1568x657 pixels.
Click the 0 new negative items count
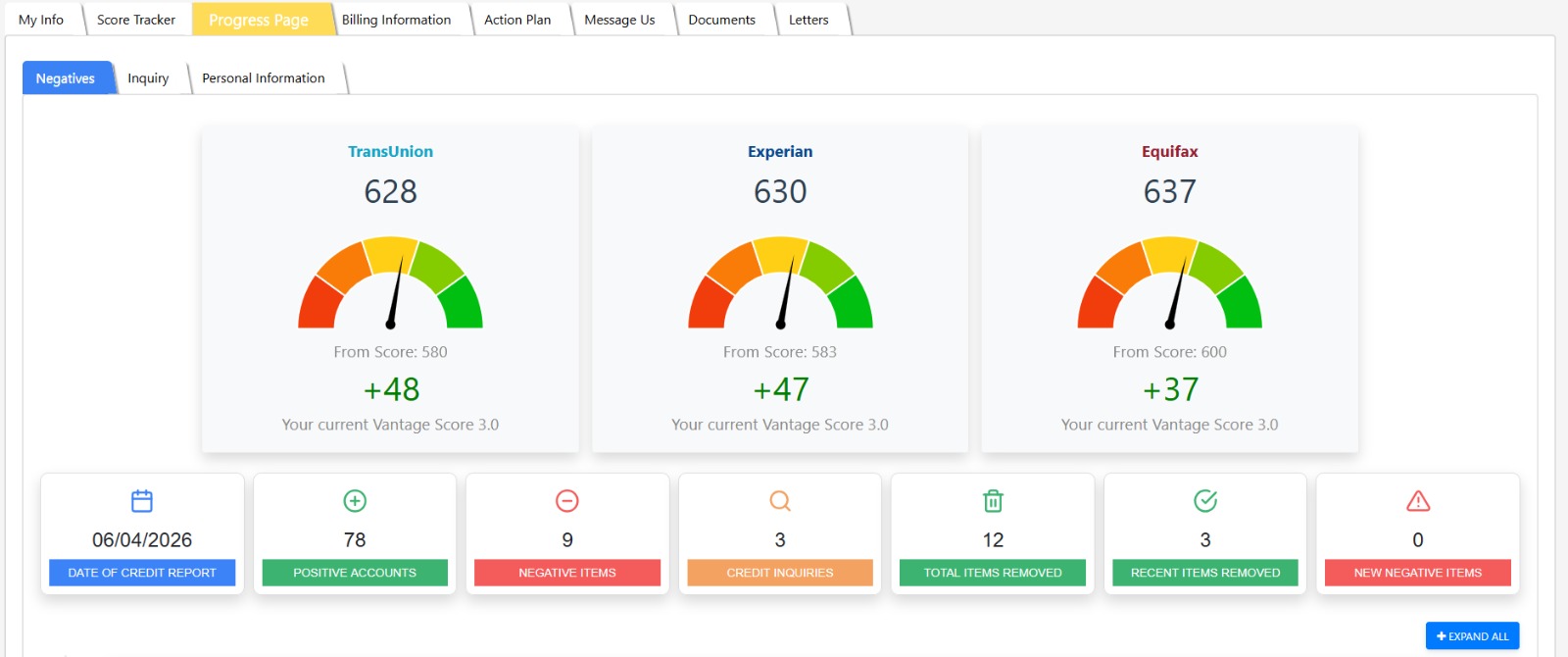1418,540
